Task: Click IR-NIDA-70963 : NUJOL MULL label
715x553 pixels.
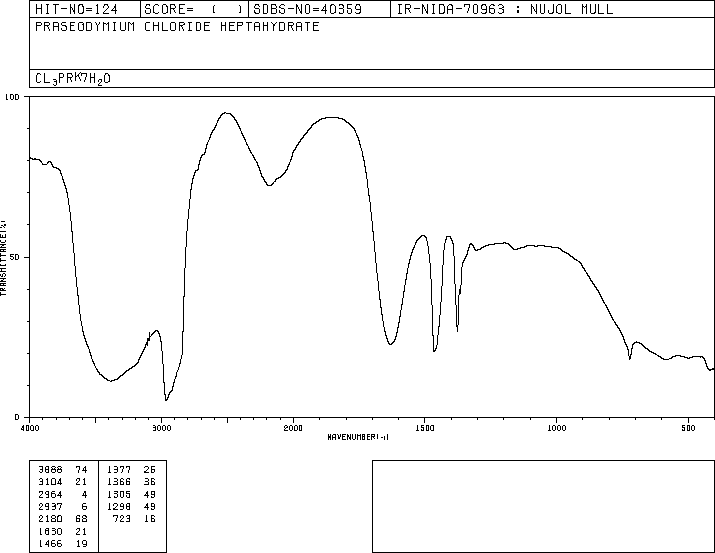Action: [x=505, y=9]
